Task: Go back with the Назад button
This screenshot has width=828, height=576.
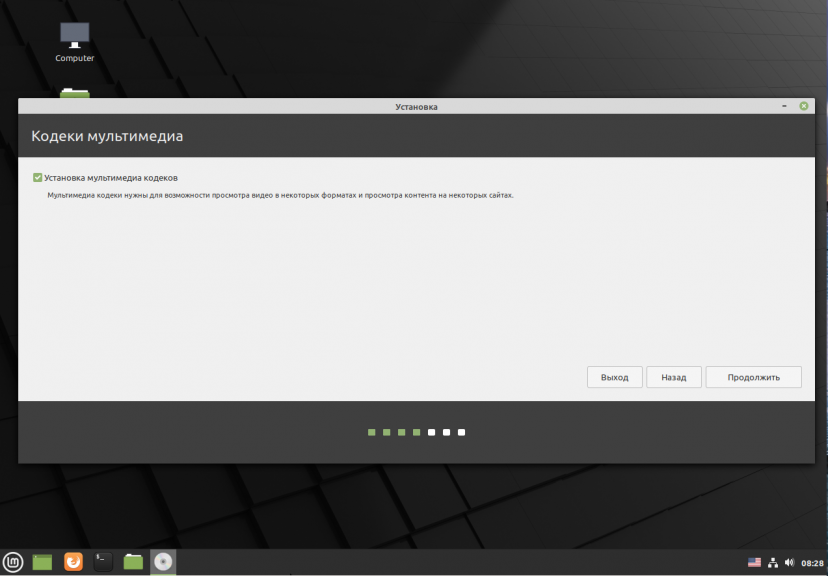Action: [x=674, y=377]
